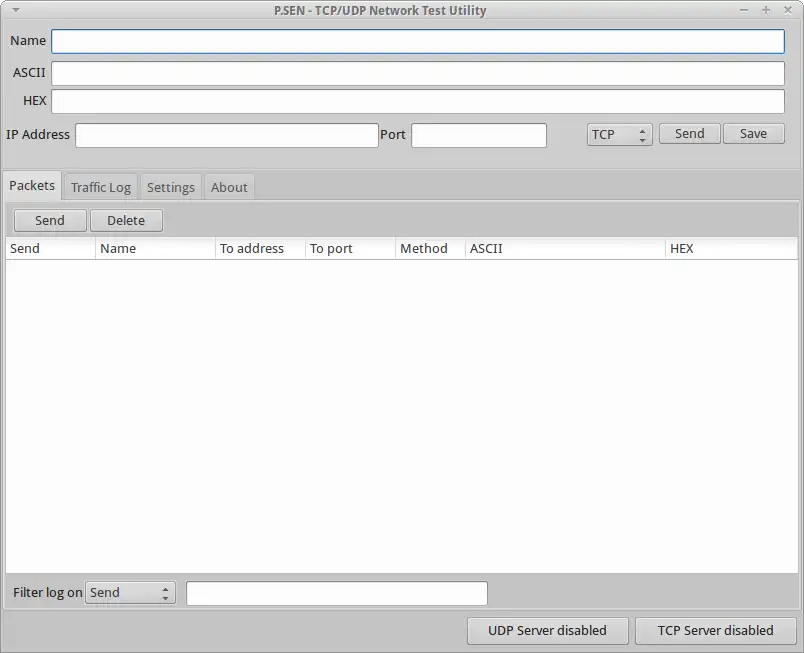Sort by the Send column header
Screen dimensions: 804x653
50,249
